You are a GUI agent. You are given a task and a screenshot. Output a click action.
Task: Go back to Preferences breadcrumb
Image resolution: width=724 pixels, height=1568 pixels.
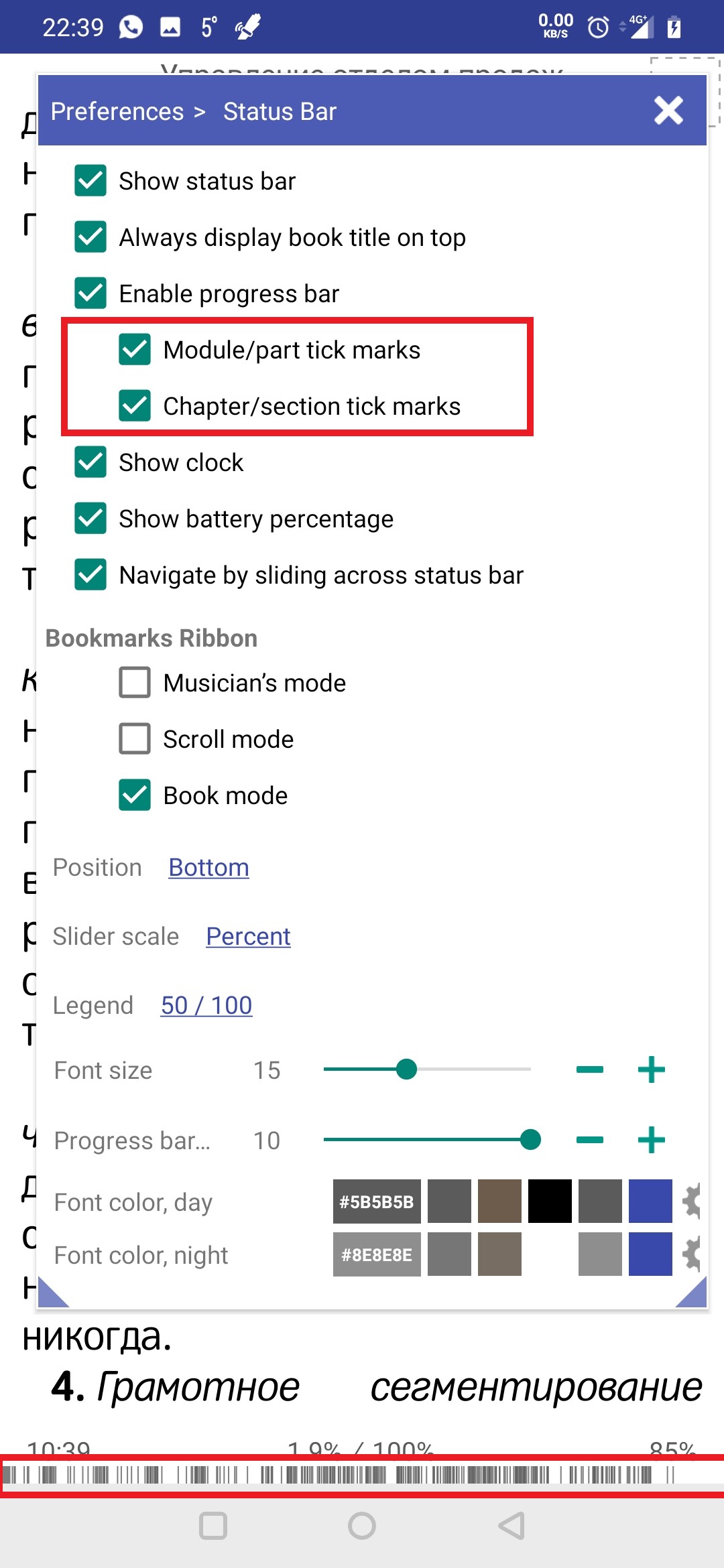(x=117, y=111)
